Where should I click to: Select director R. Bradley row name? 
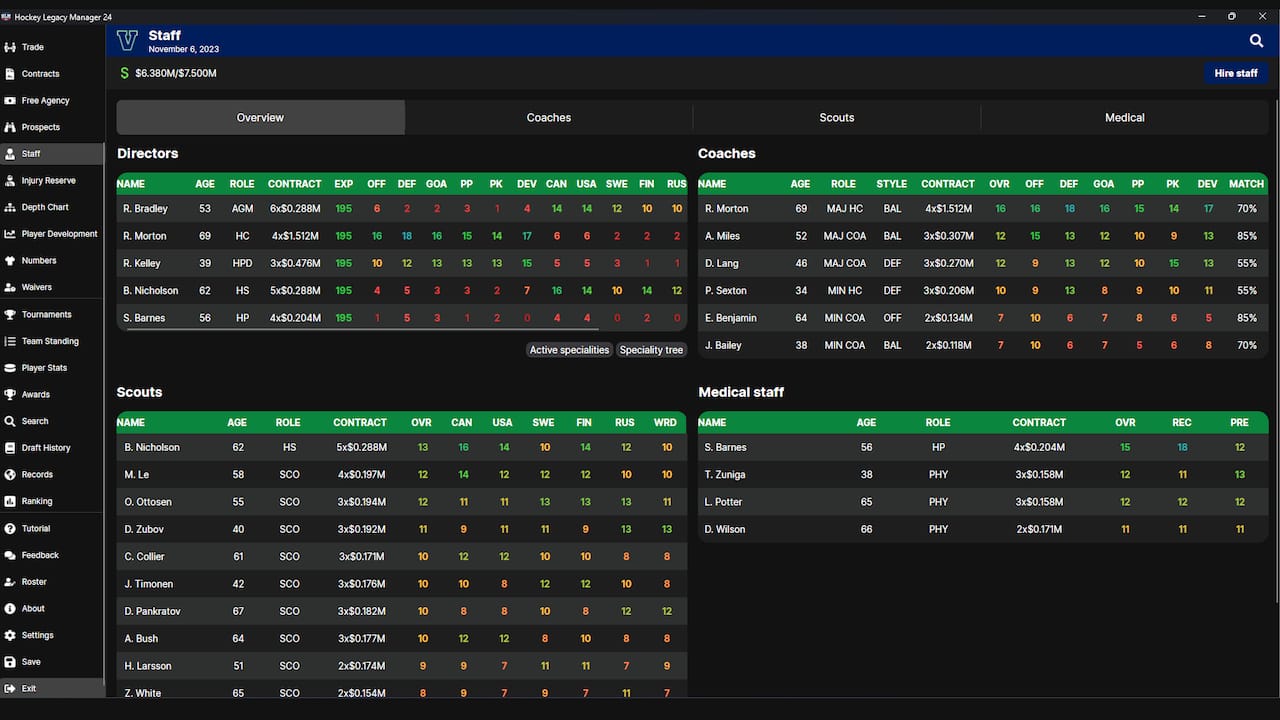click(146, 209)
